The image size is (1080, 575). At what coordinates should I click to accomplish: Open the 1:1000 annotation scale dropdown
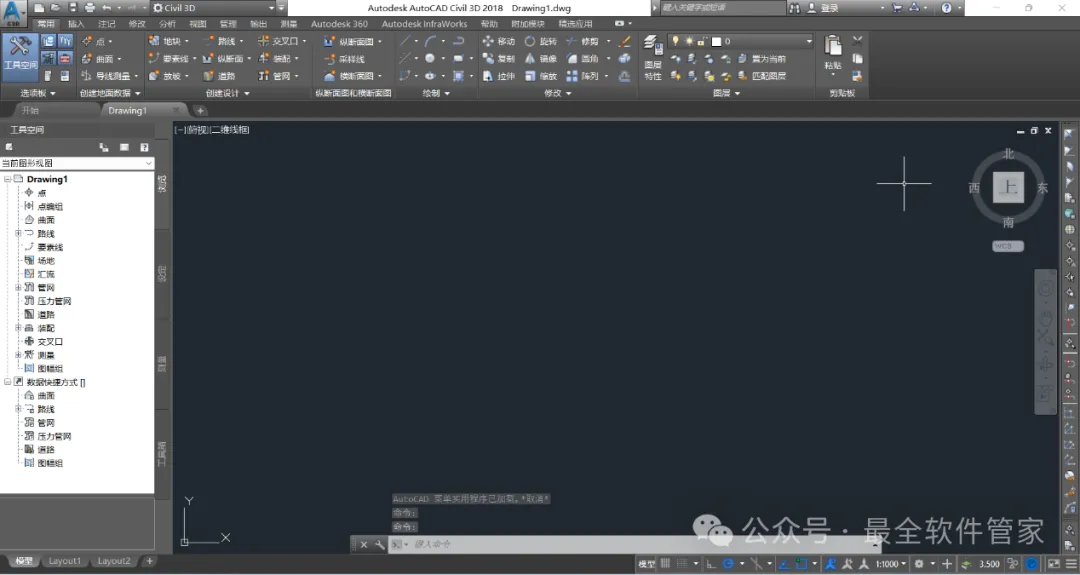point(891,564)
